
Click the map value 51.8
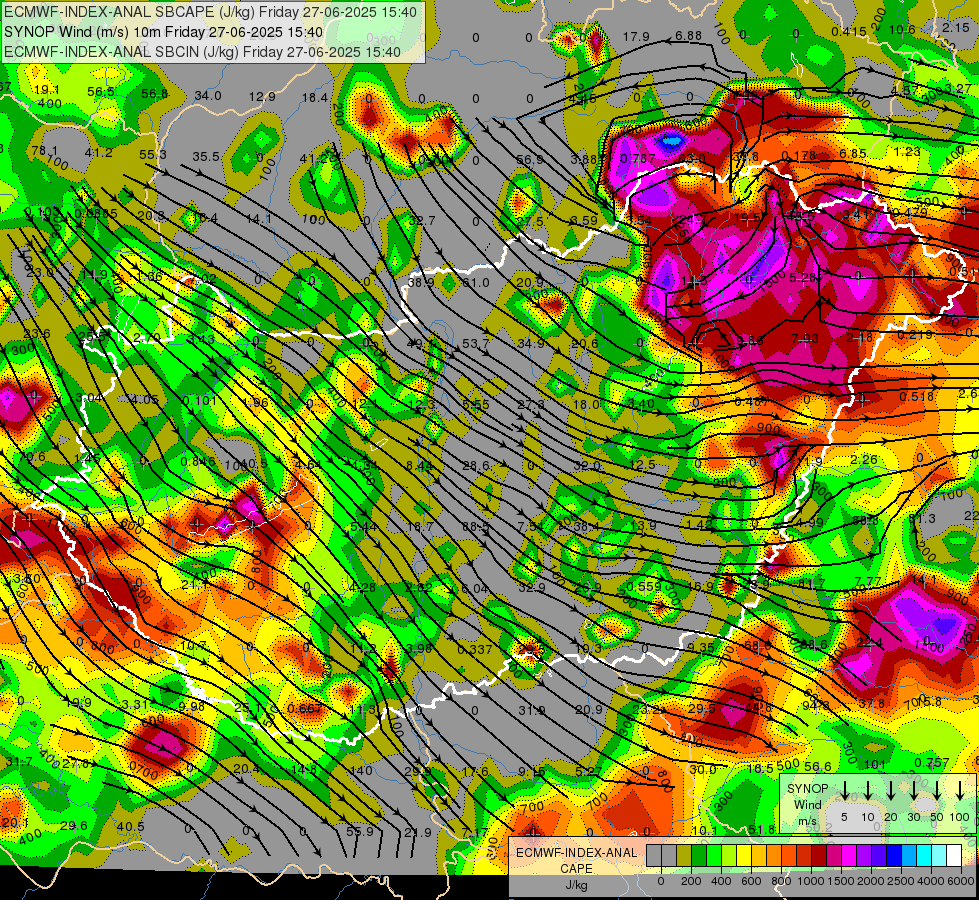point(762,829)
